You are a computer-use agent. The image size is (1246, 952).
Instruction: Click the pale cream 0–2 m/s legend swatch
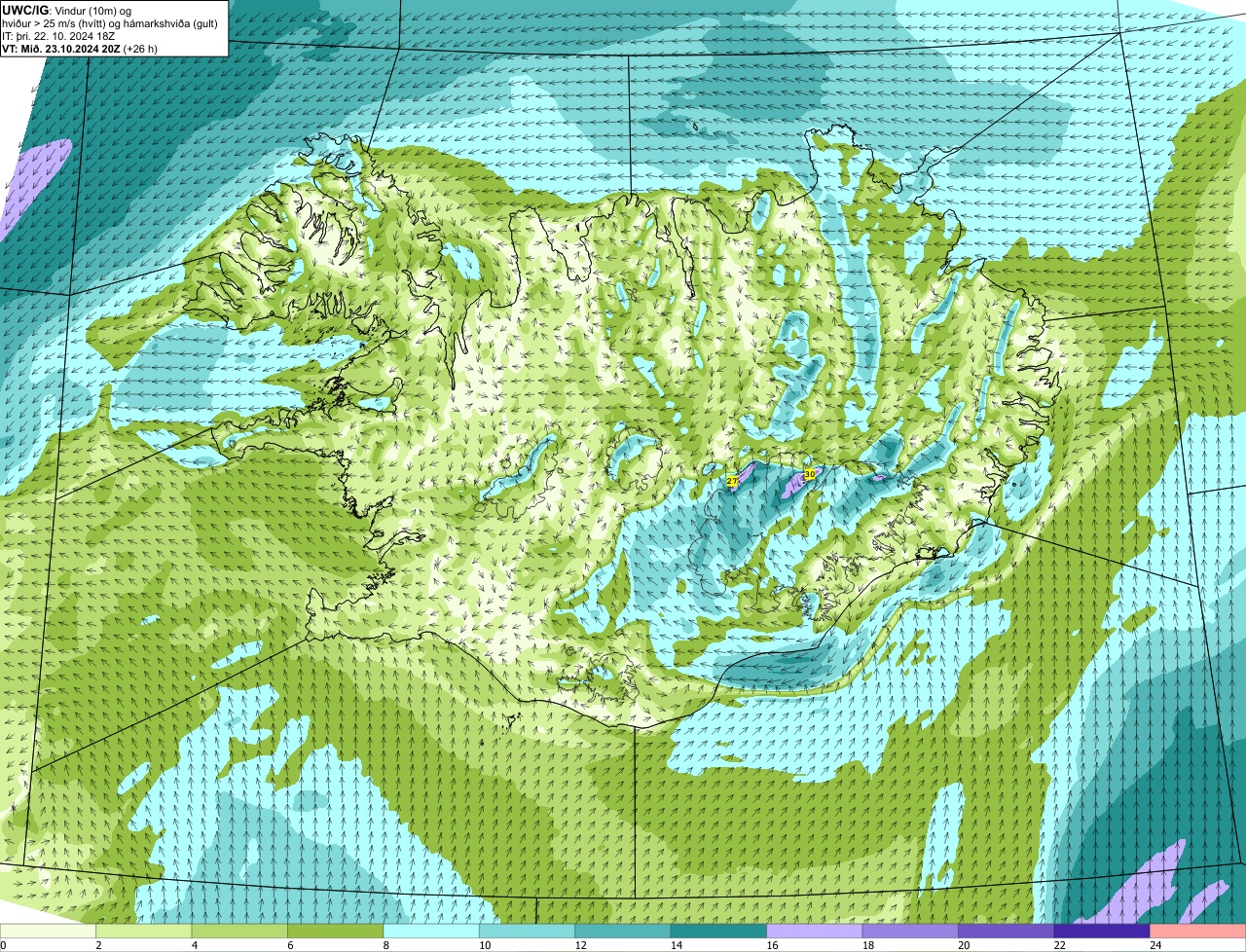tap(49, 931)
